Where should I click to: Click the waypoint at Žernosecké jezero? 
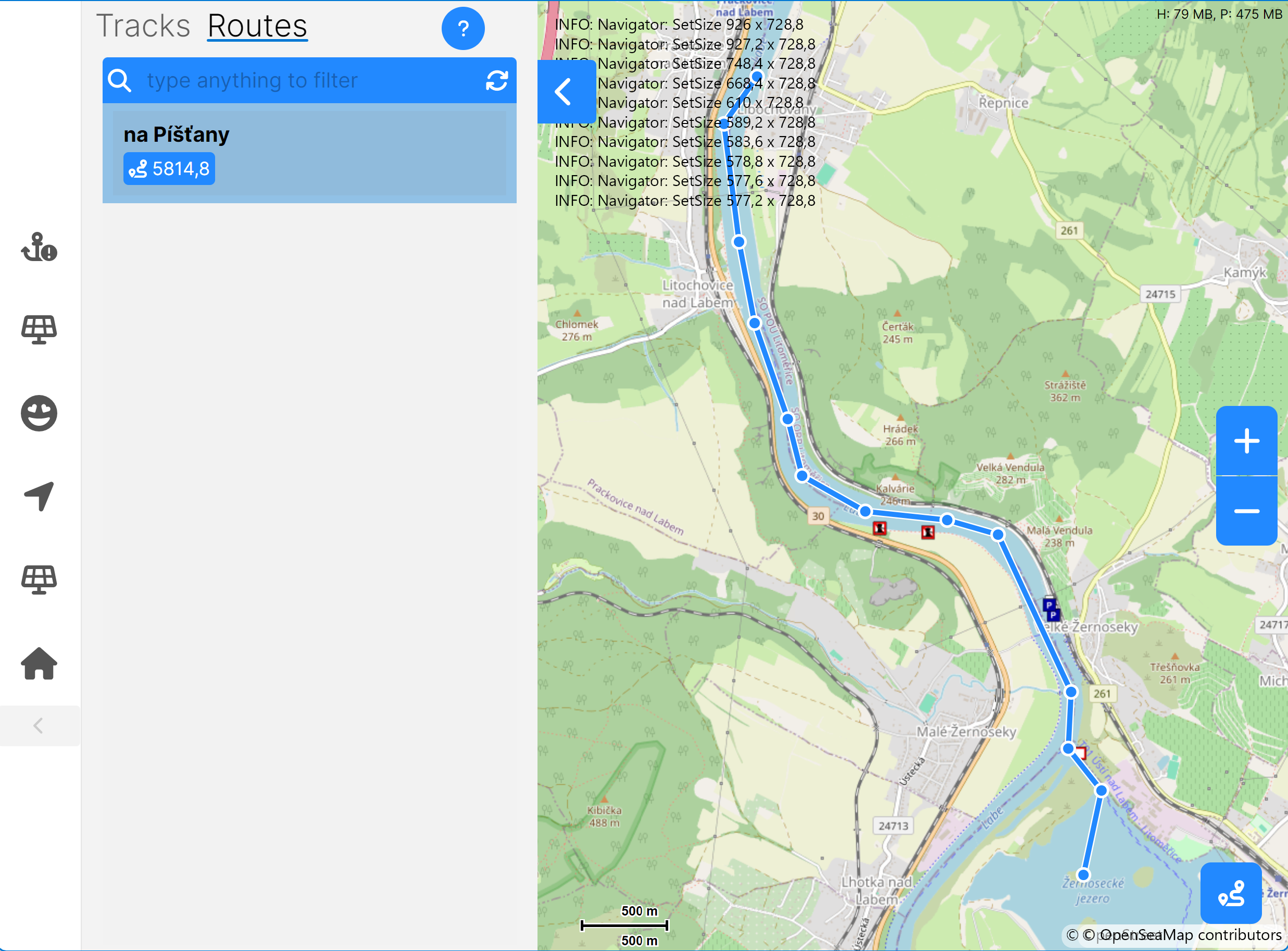[1084, 875]
